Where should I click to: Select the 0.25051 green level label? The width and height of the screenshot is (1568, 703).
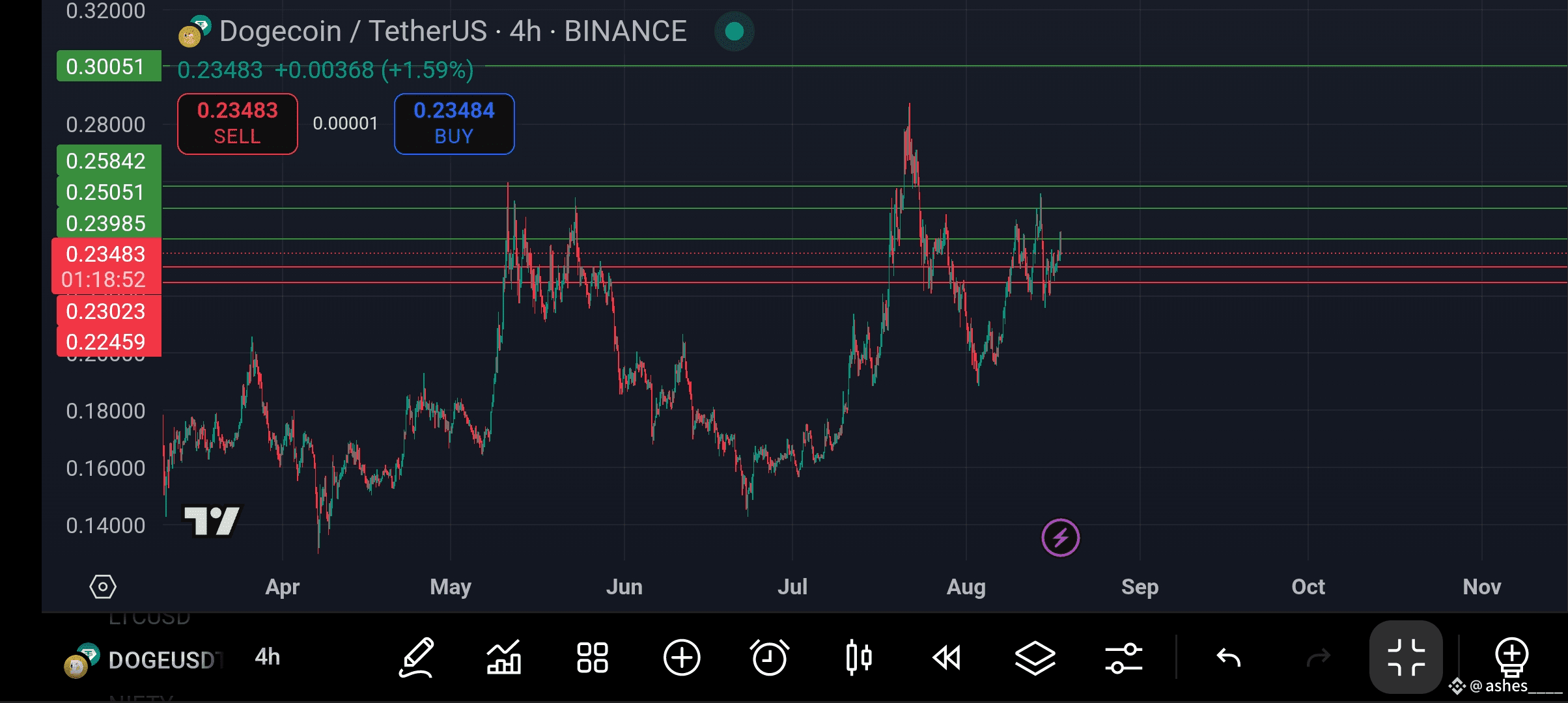[109, 192]
